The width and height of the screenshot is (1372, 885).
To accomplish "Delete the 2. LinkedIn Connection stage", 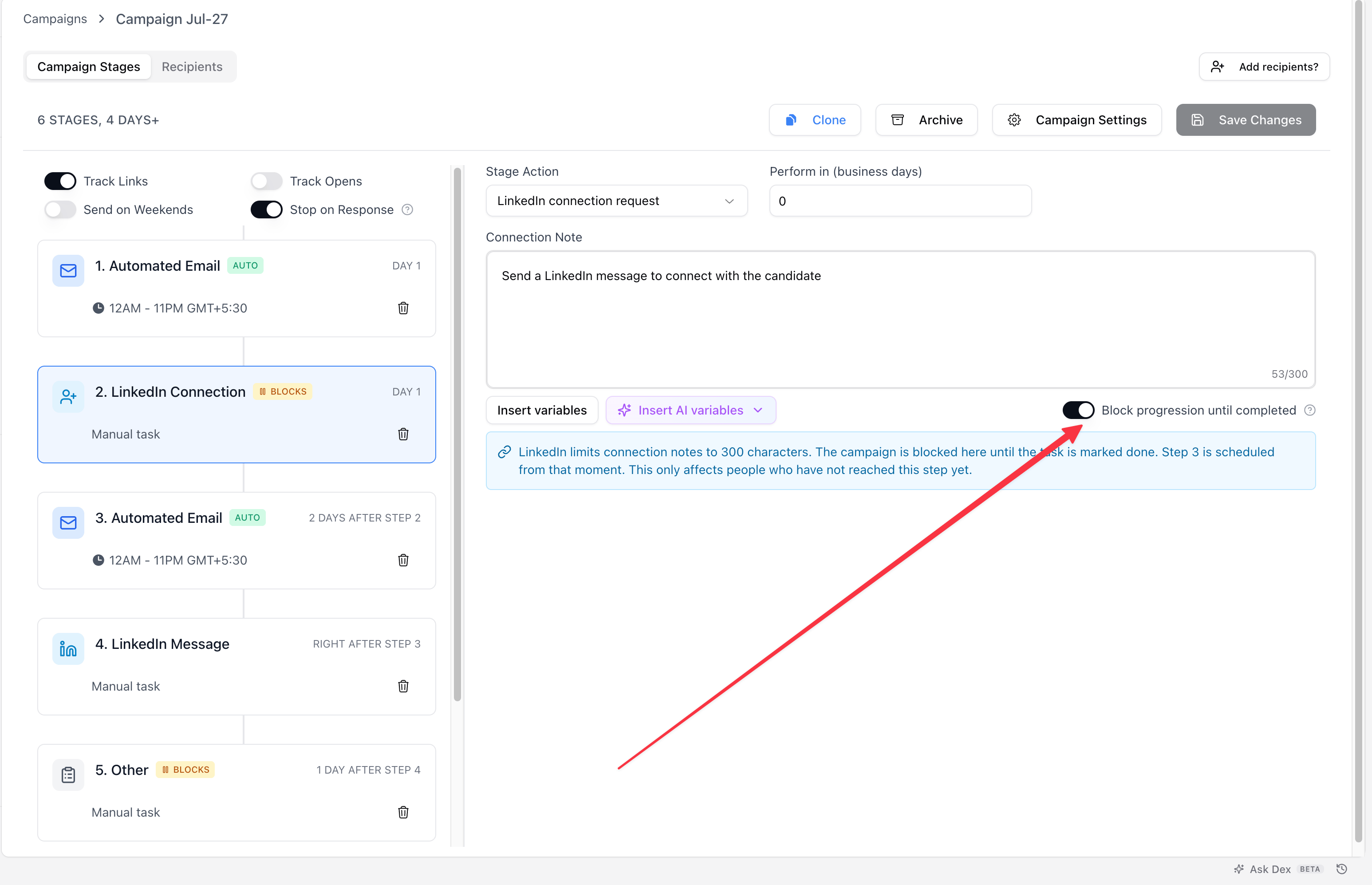I will click(x=403, y=434).
